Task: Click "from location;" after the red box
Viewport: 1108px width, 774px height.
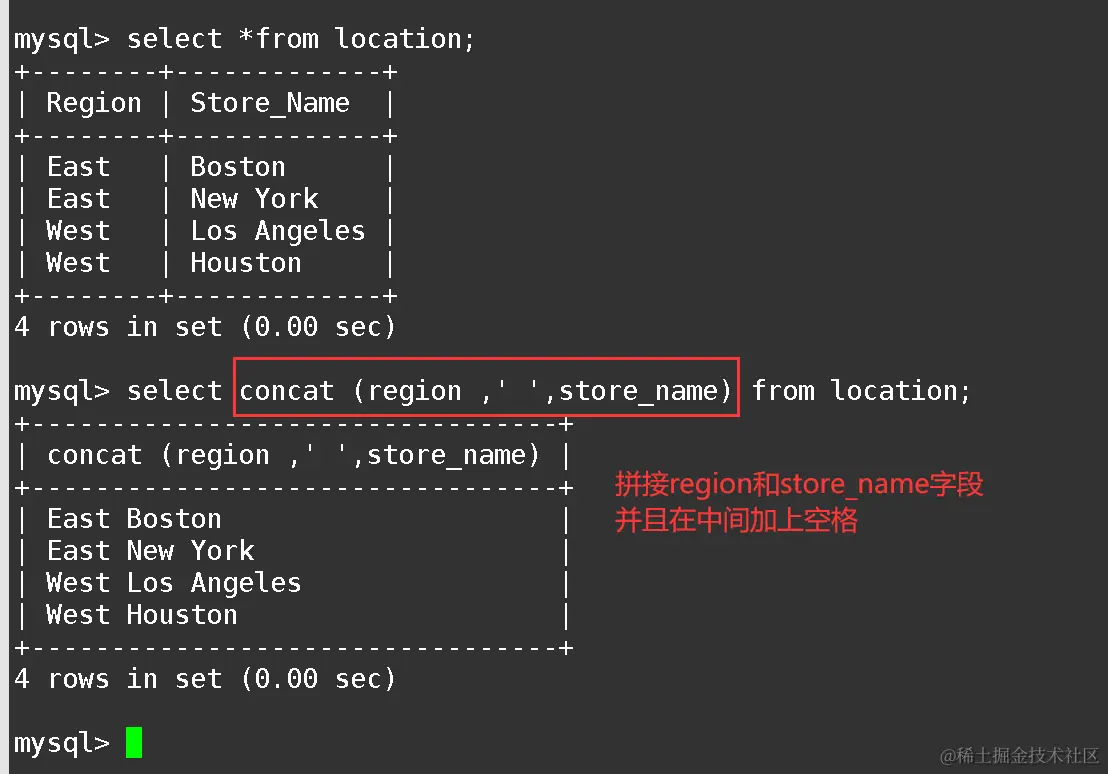Action: click(861, 391)
